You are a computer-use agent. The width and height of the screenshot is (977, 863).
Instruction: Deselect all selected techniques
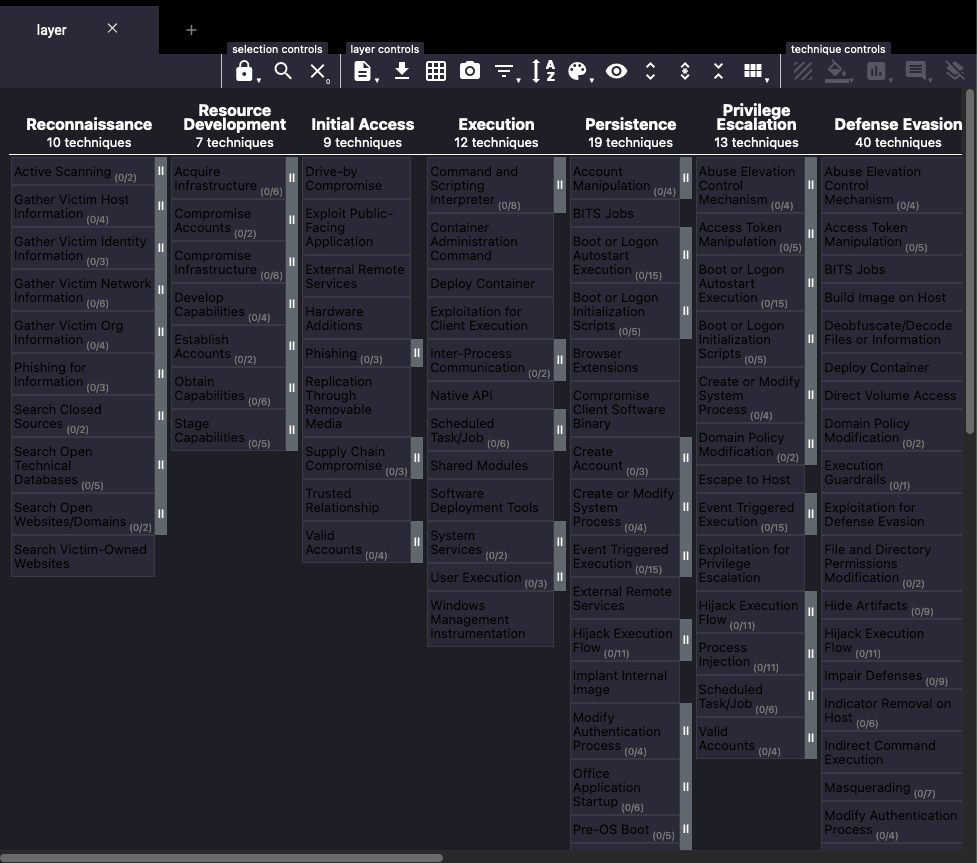click(x=316, y=71)
